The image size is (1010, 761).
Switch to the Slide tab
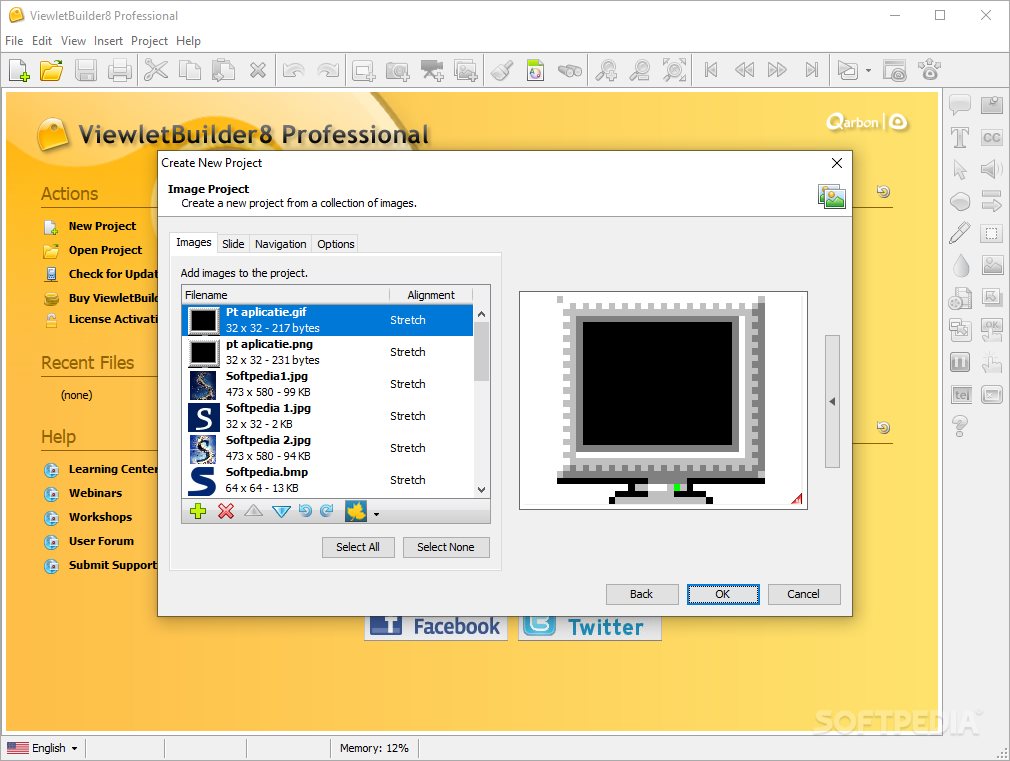click(233, 244)
